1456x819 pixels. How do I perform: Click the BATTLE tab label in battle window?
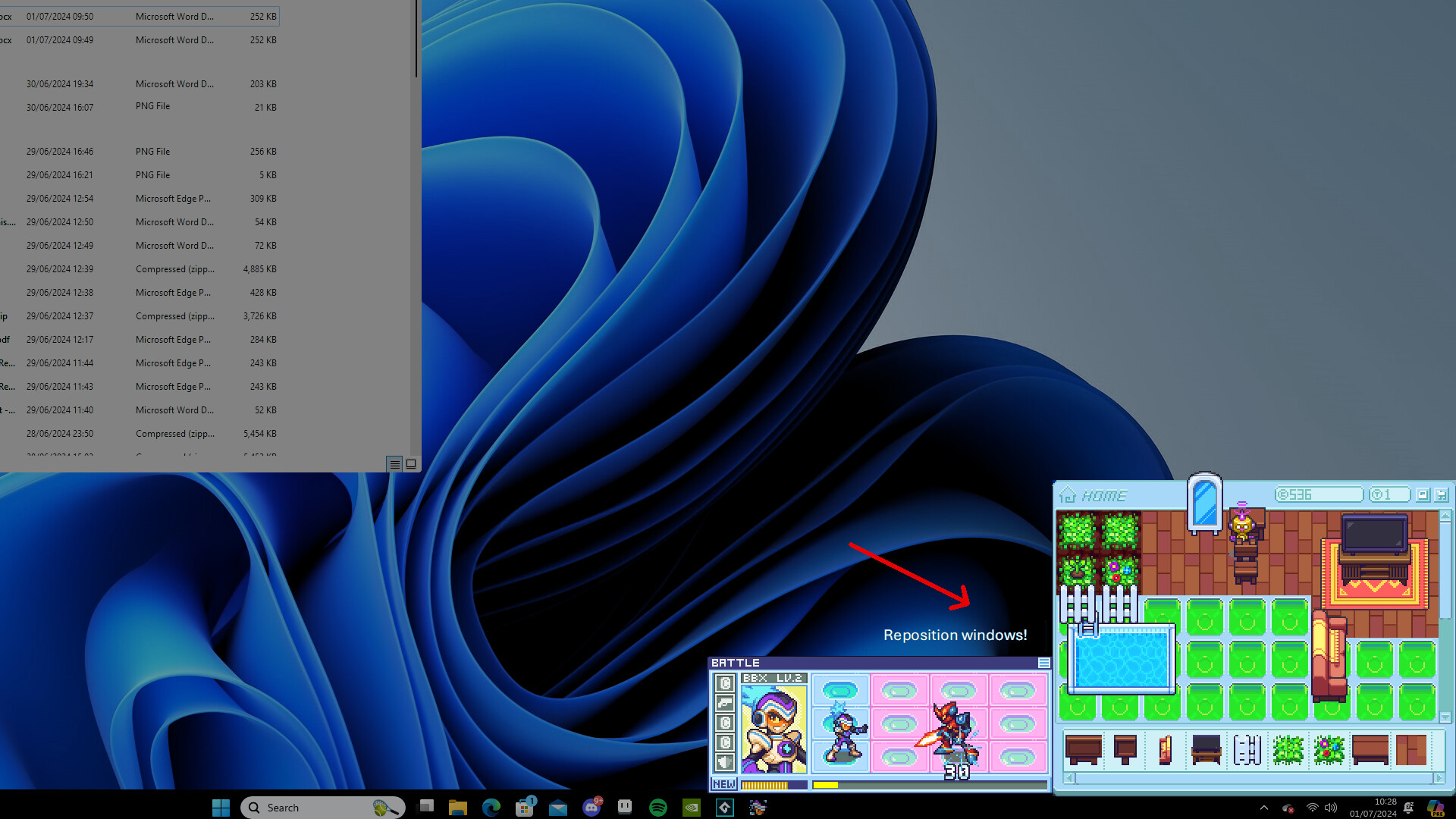[x=735, y=662]
